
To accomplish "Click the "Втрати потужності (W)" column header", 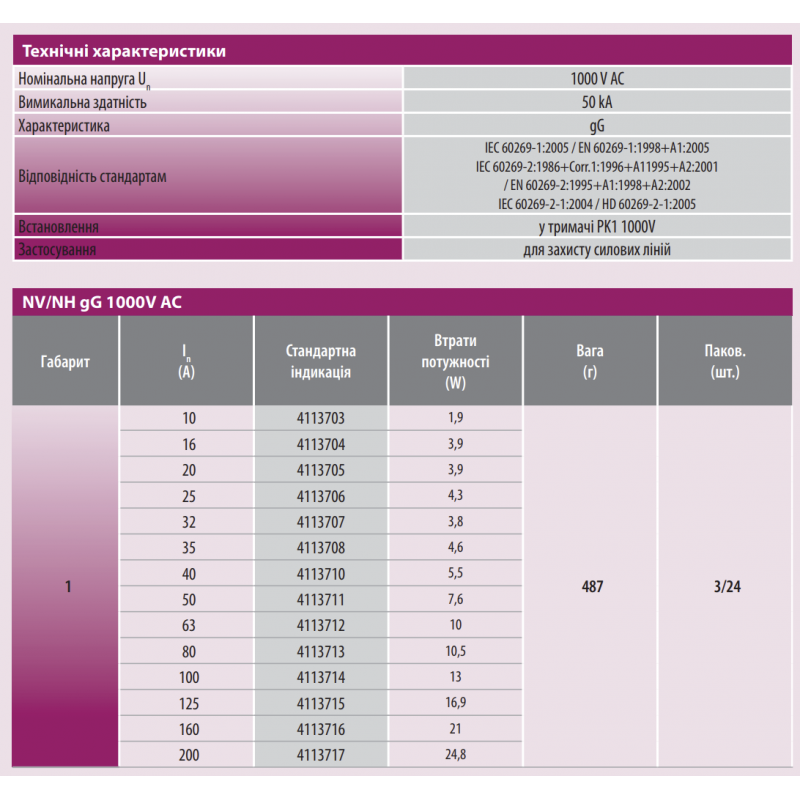I will pos(455,360).
